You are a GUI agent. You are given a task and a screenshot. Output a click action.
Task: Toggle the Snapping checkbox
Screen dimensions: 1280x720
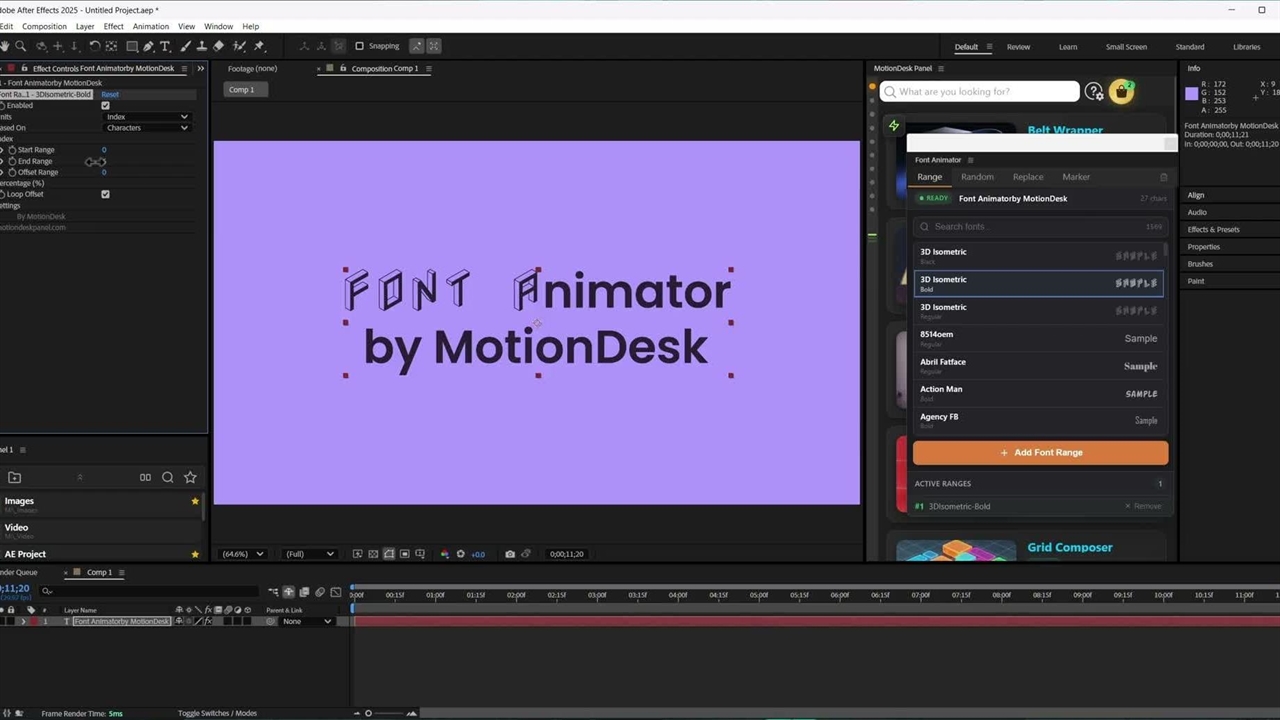pyautogui.click(x=360, y=46)
